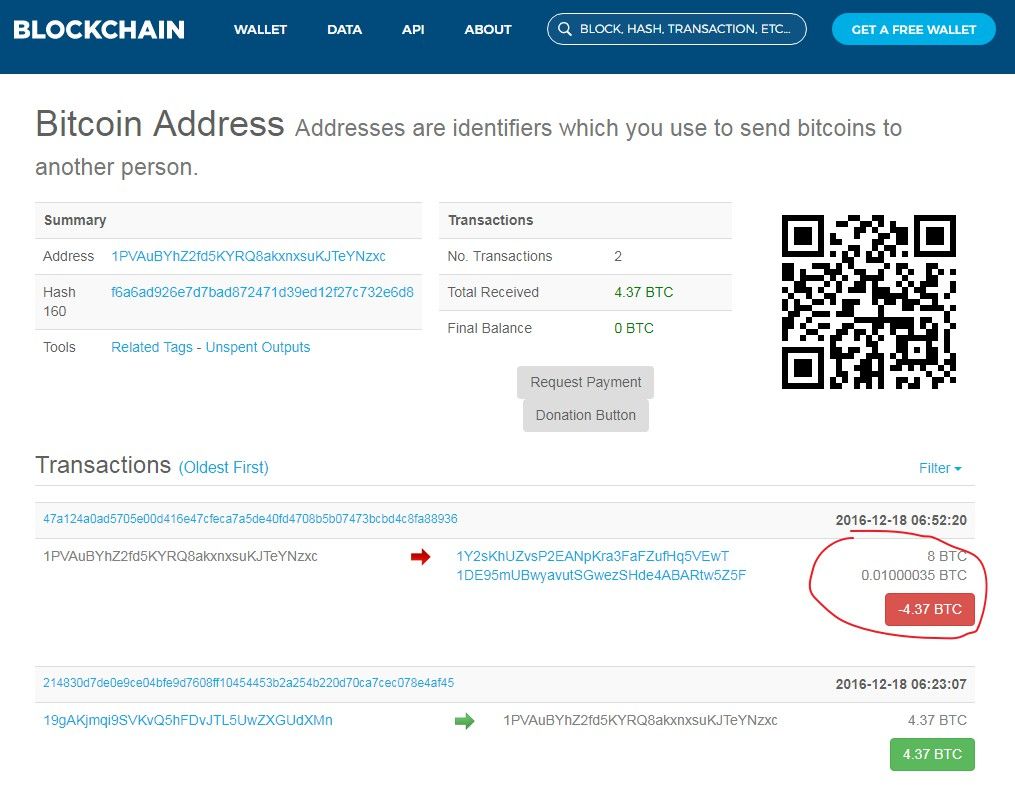
Task: Open the DATA menu
Action: click(x=344, y=30)
